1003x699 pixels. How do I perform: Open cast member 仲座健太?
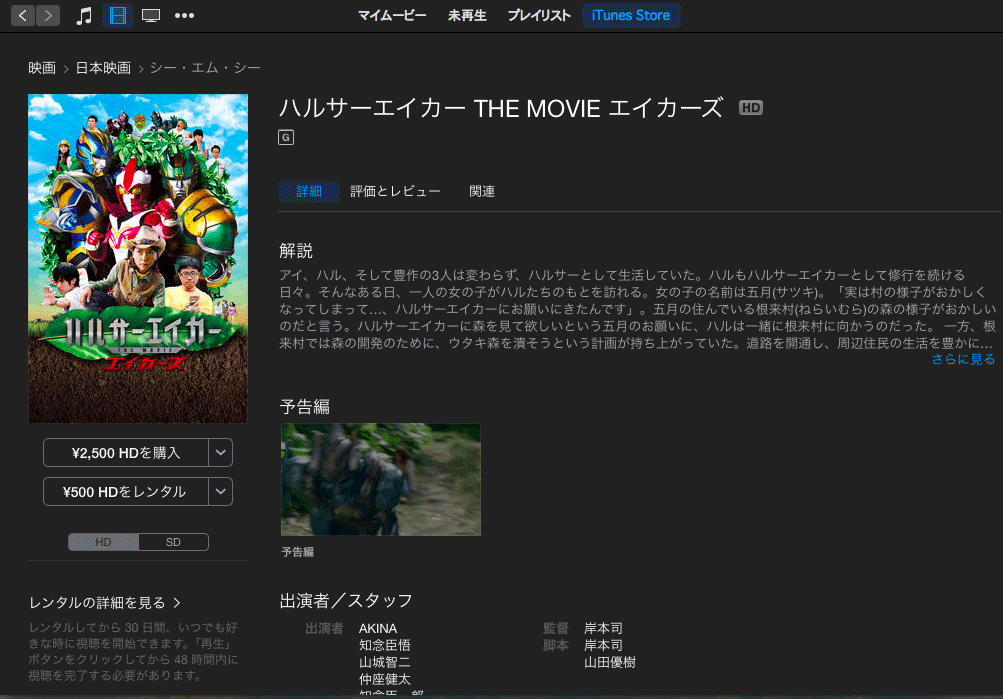point(385,679)
